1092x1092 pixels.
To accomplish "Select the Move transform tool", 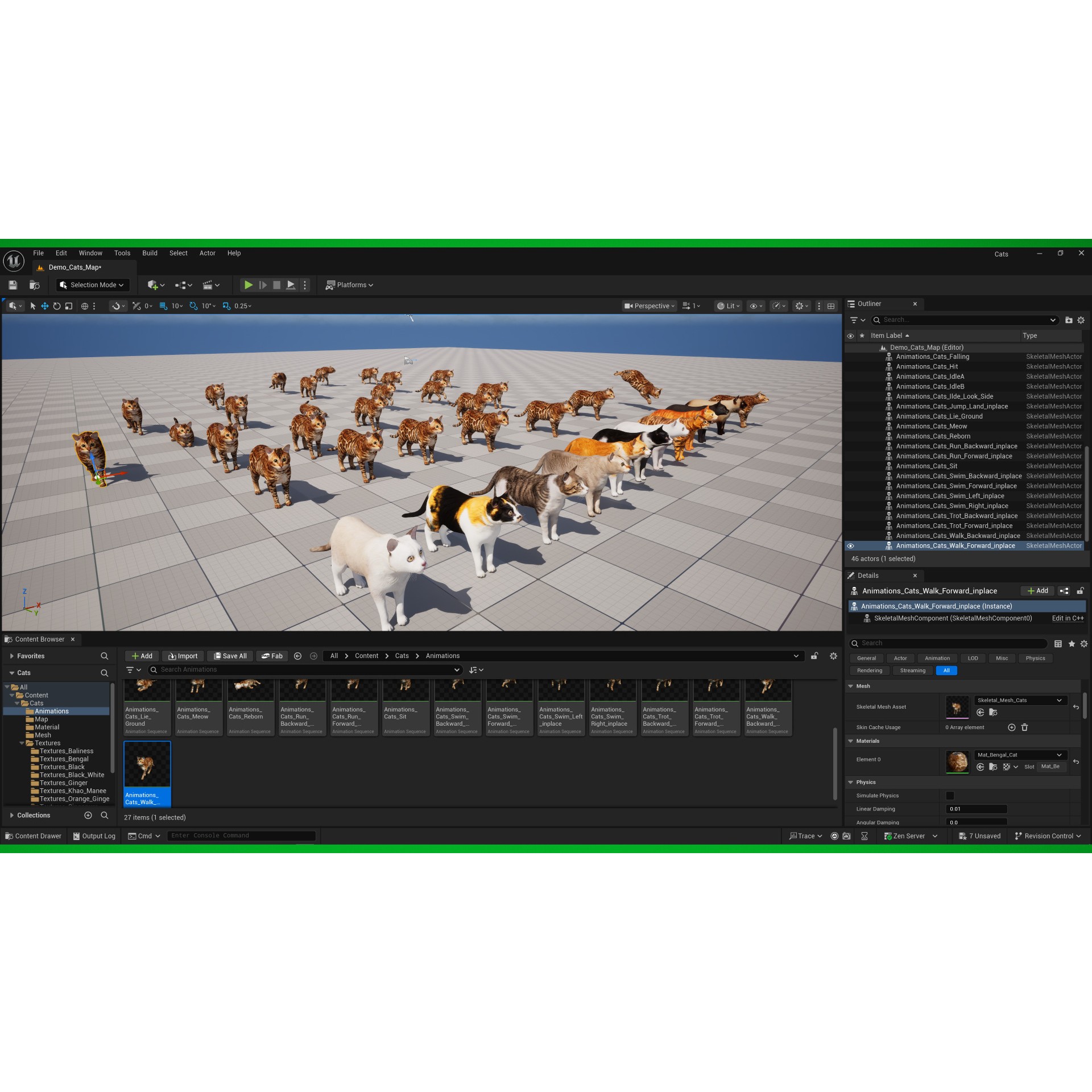I will coord(44,306).
